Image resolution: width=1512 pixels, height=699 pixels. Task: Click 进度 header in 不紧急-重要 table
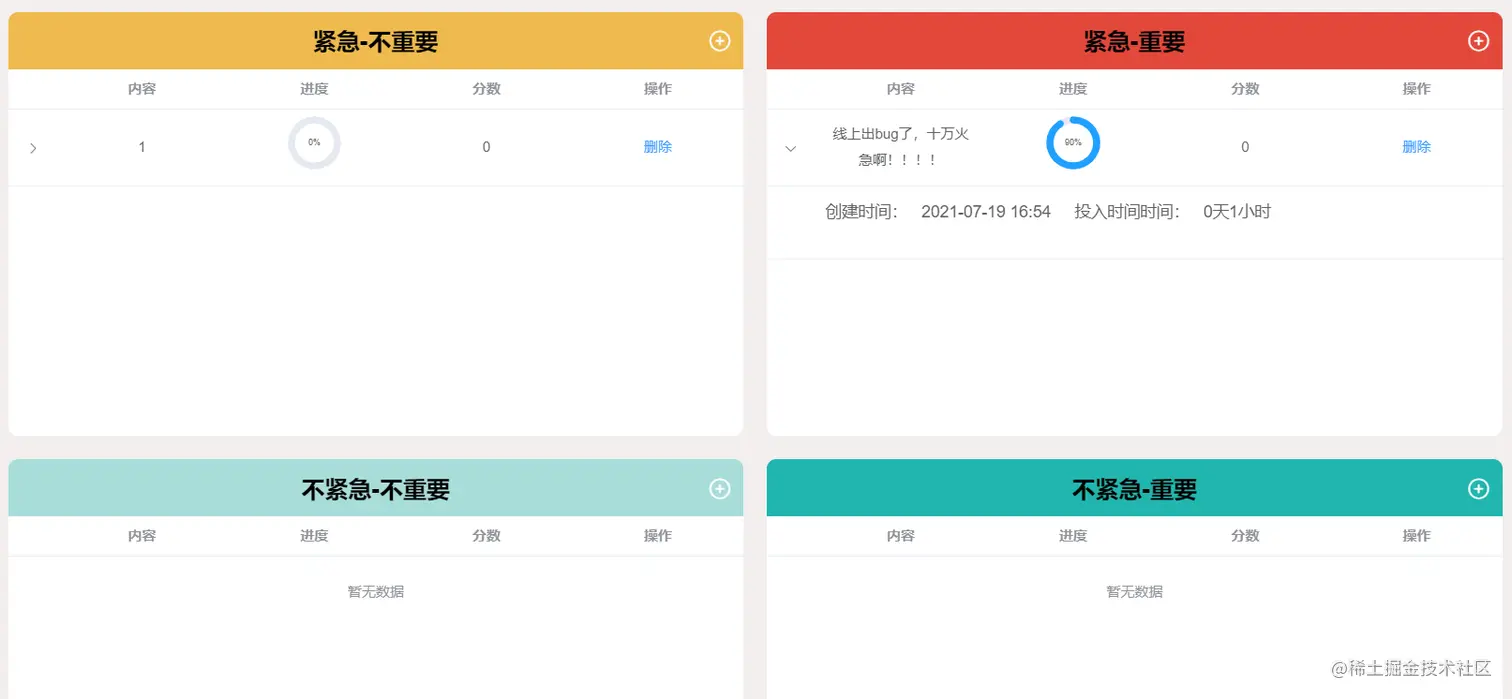pos(1073,536)
